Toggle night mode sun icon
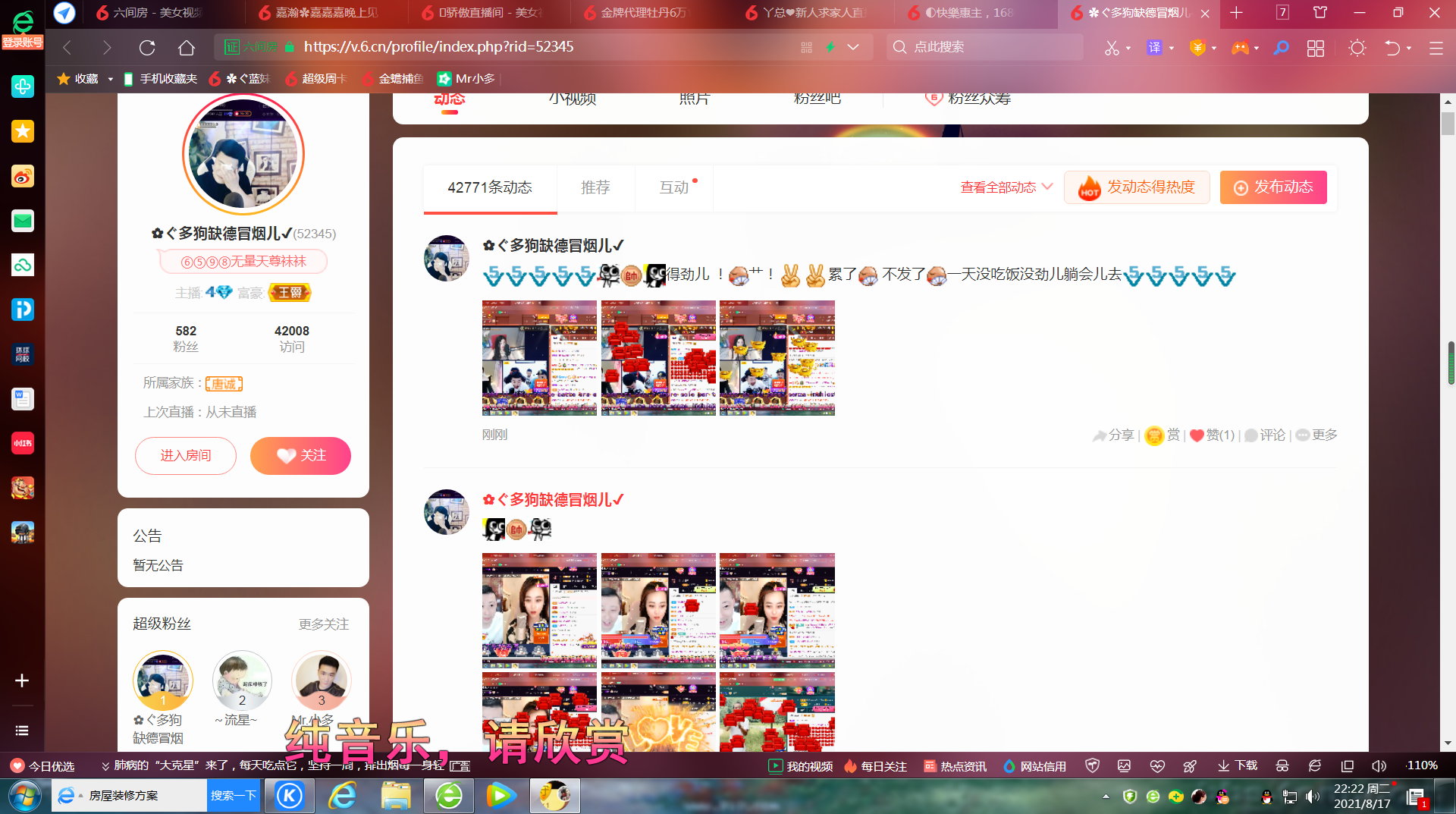1456x814 pixels. coord(1357,48)
